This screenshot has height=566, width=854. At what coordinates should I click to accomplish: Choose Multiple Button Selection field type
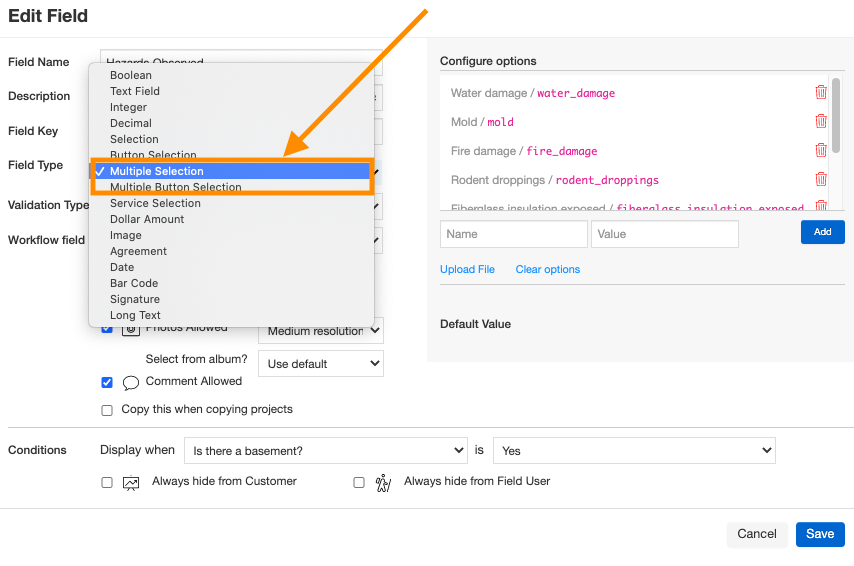[175, 187]
